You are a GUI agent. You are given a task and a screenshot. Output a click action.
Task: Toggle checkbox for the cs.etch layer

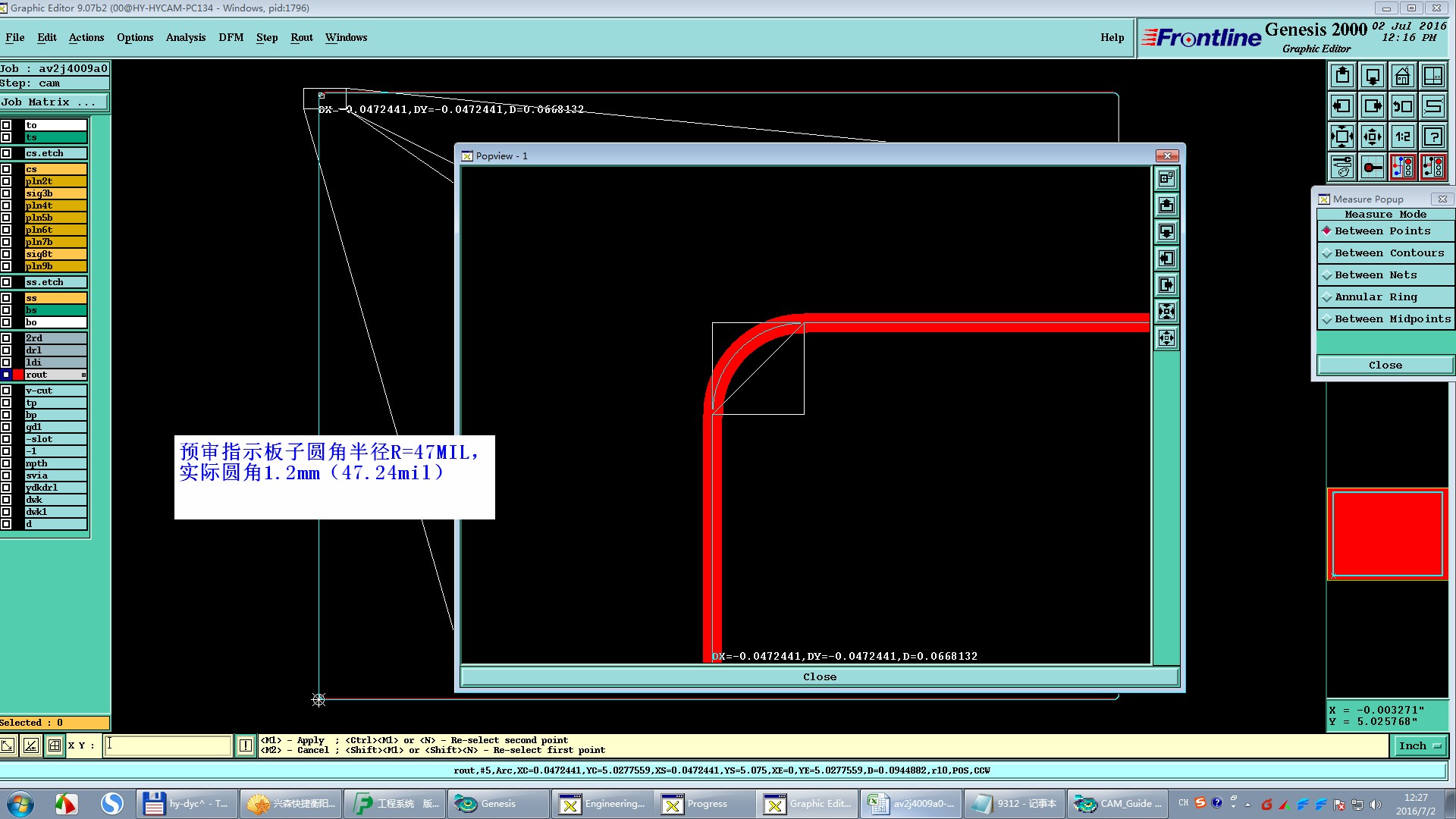click(x=6, y=153)
